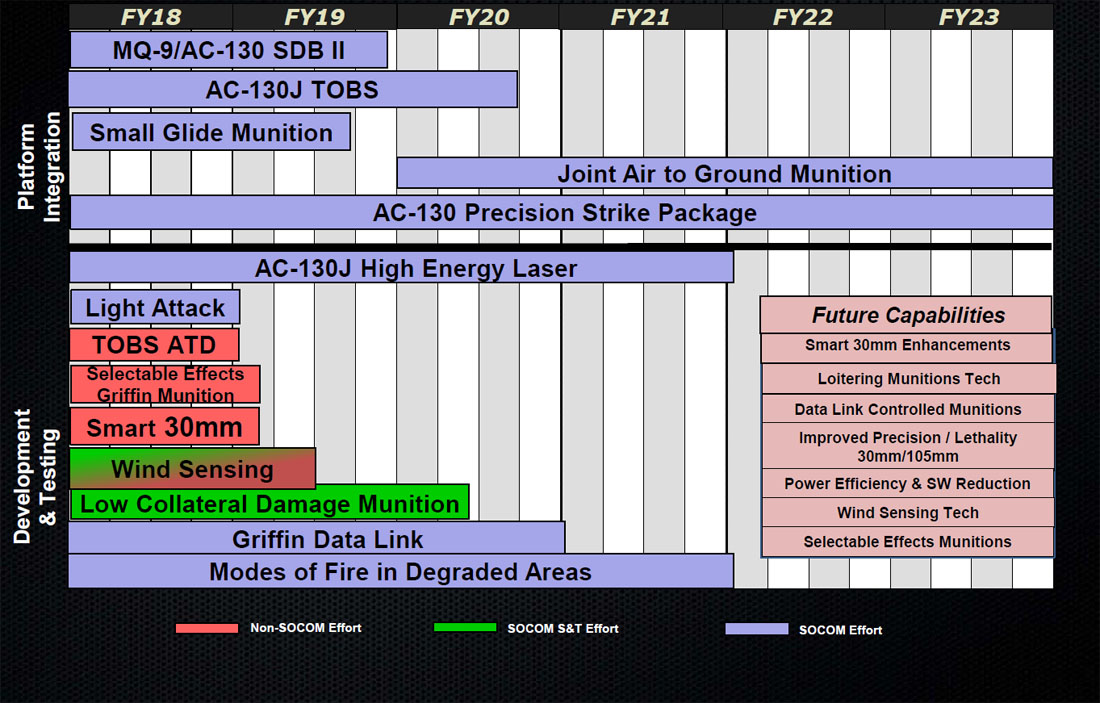Select the TOBS ATD red bar
Screen dimensions: 1100x703
click(x=154, y=344)
